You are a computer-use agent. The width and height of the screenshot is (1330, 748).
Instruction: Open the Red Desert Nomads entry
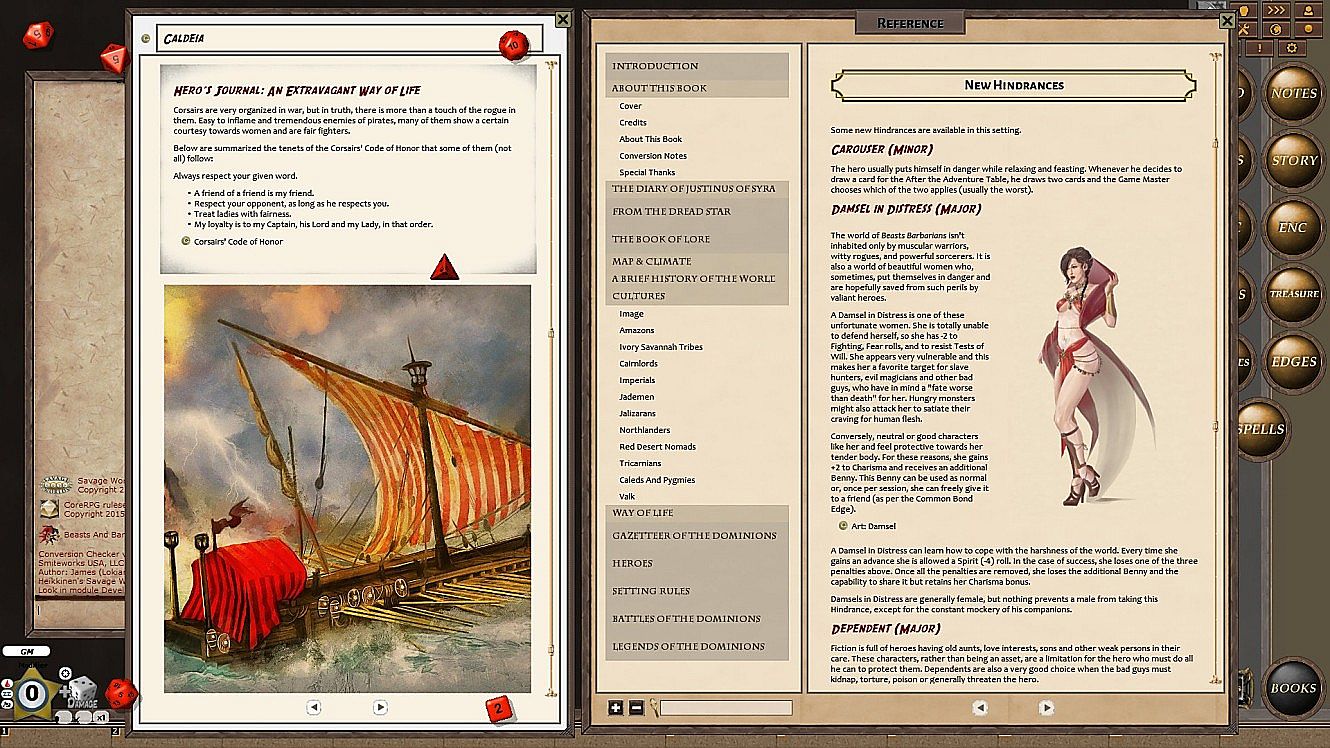[658, 447]
